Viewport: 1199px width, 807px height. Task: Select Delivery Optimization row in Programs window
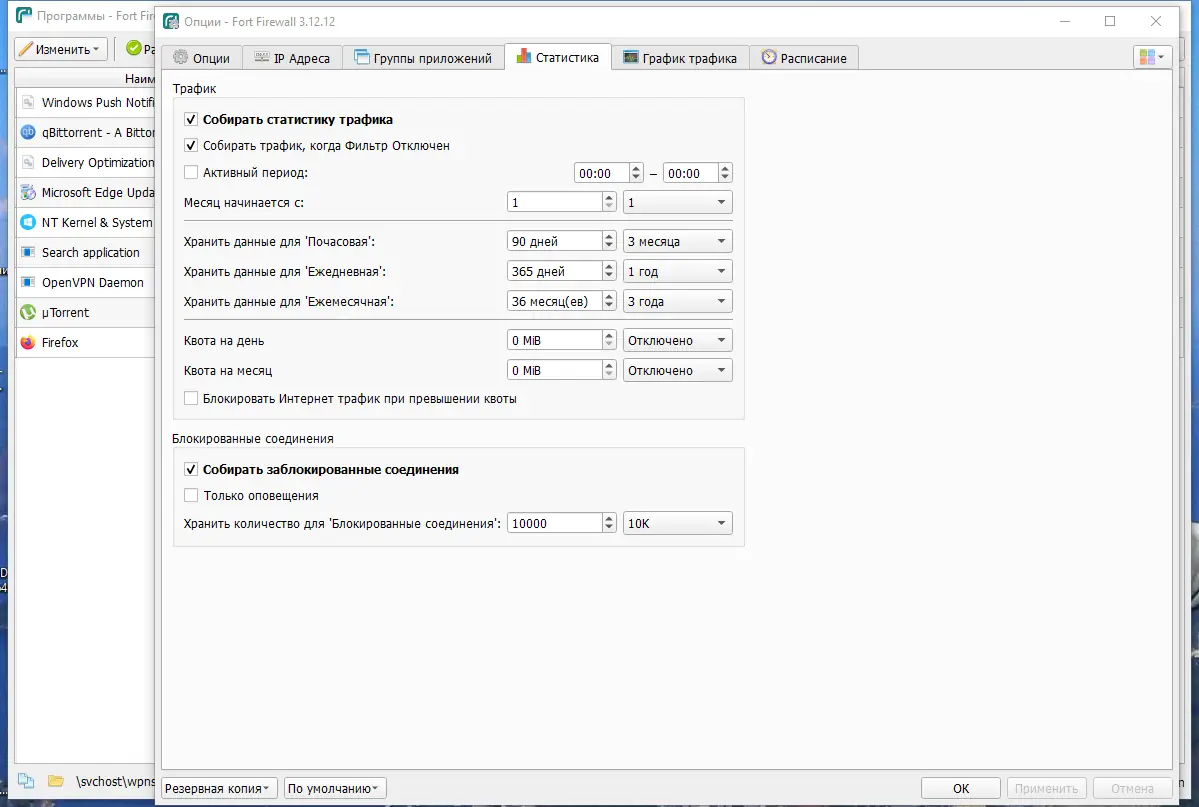coord(85,162)
